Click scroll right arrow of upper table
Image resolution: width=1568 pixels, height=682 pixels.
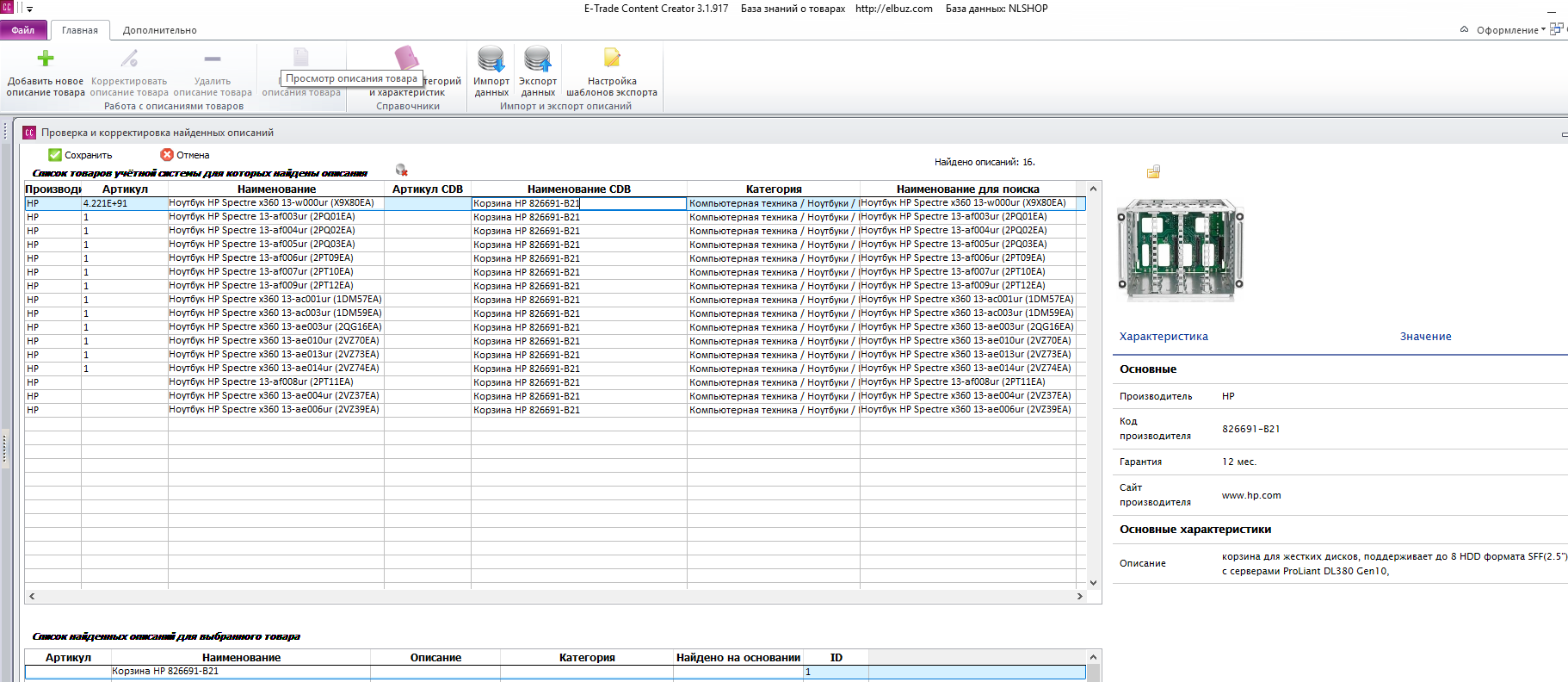tap(1079, 596)
